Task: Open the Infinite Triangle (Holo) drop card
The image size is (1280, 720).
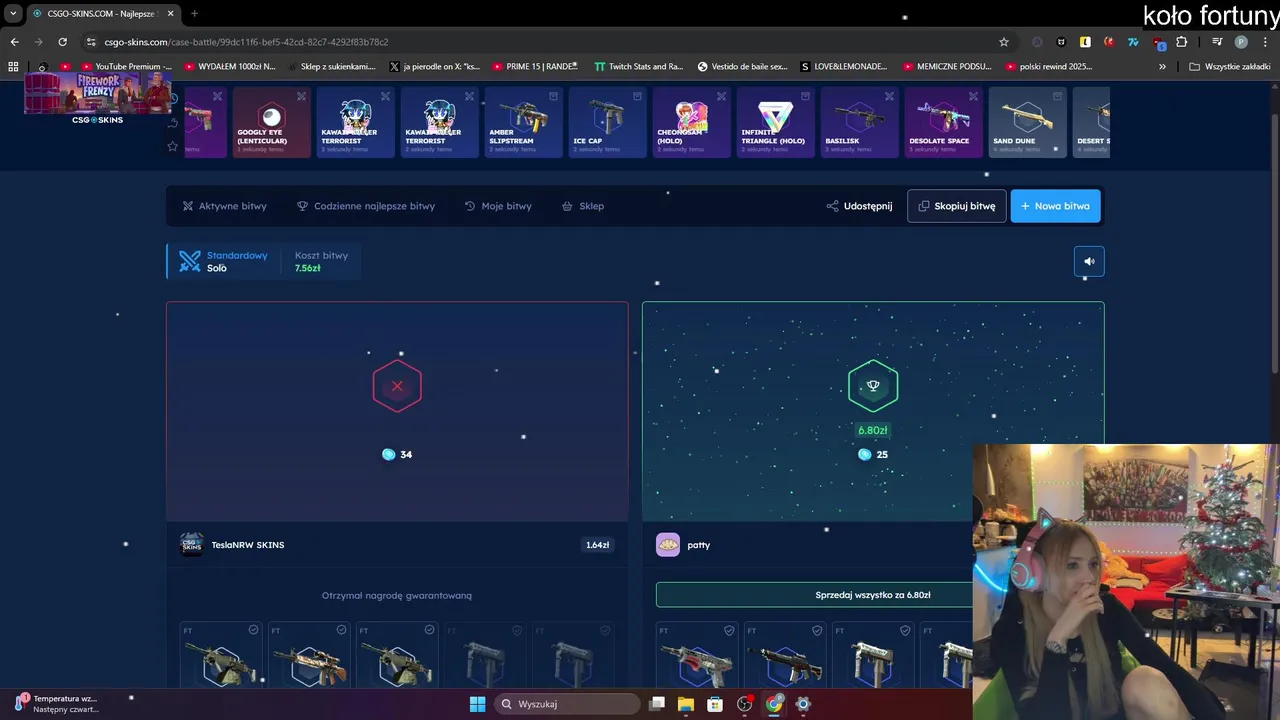Action: pos(776,122)
